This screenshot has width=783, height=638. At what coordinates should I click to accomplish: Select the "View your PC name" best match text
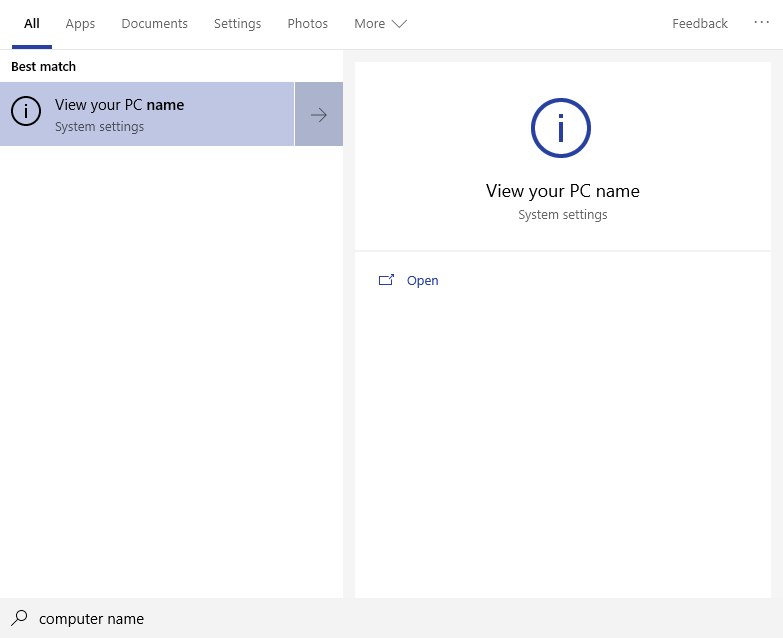(119, 105)
